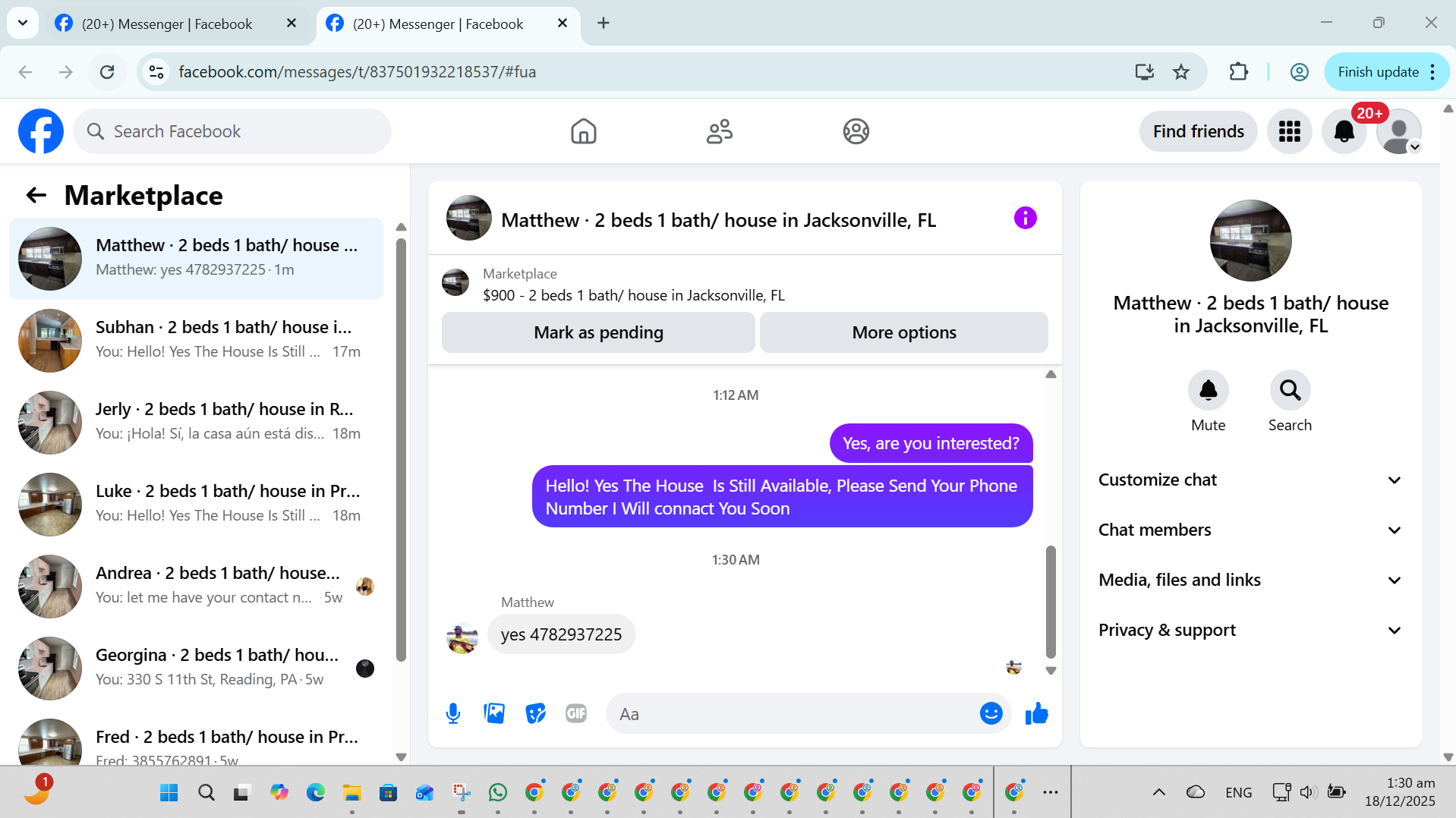Open conversation information purple icon
The image size is (1456, 818).
coord(1025,219)
